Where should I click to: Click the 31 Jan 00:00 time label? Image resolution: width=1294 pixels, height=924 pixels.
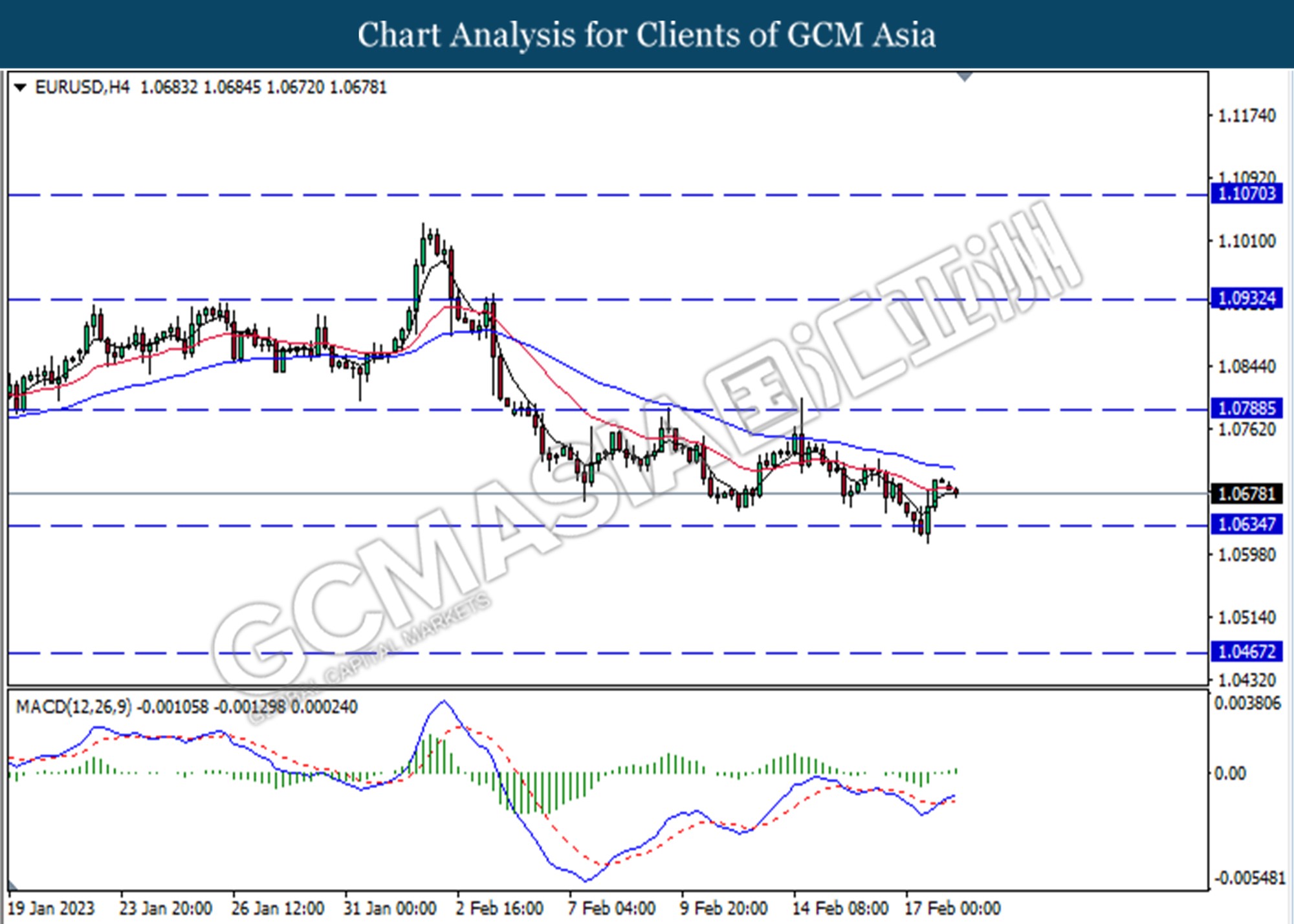click(389, 908)
